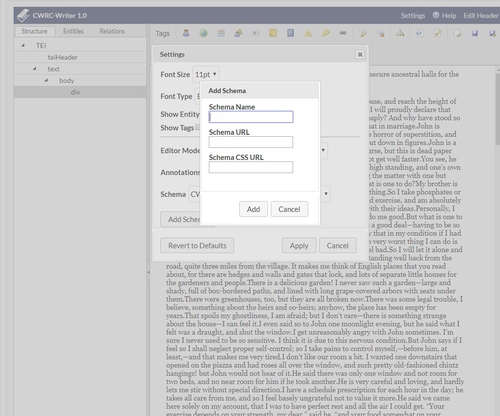Collapse the TEI tree node
This screenshot has width=500, height=416.
tap(23, 45)
